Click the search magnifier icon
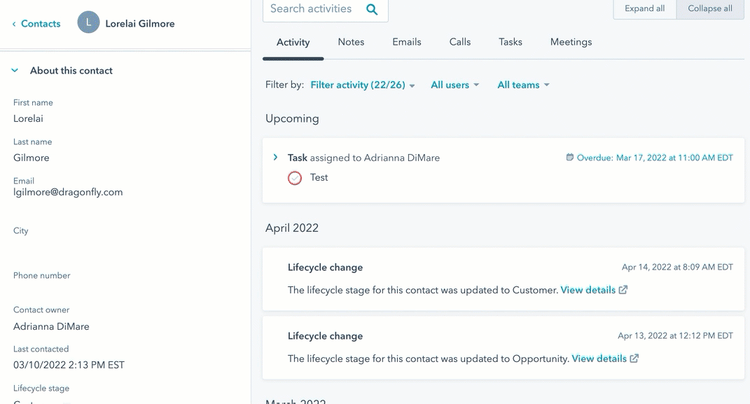Viewport: 750px width, 404px height. point(372,10)
